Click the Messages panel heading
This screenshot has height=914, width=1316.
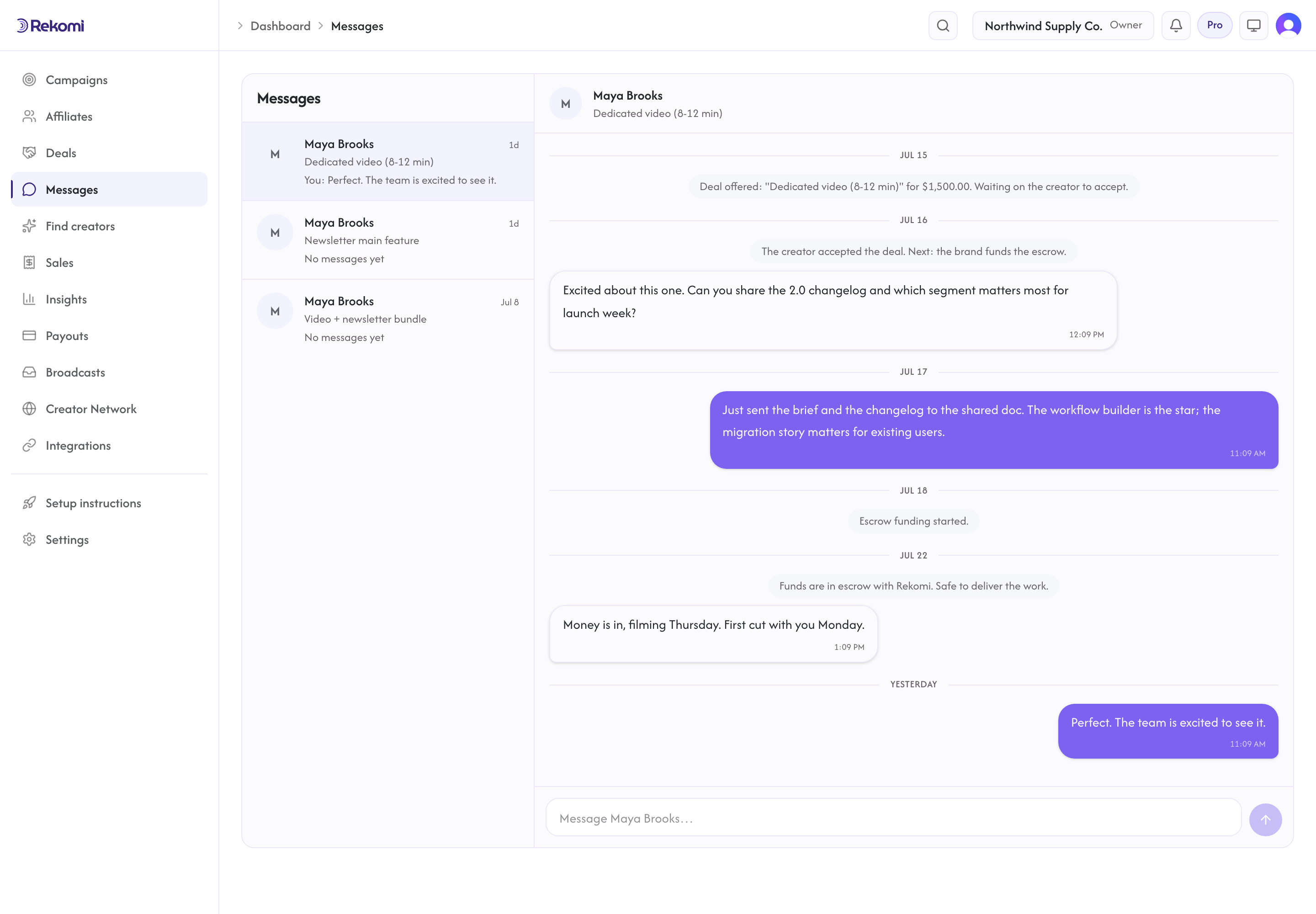click(x=289, y=99)
